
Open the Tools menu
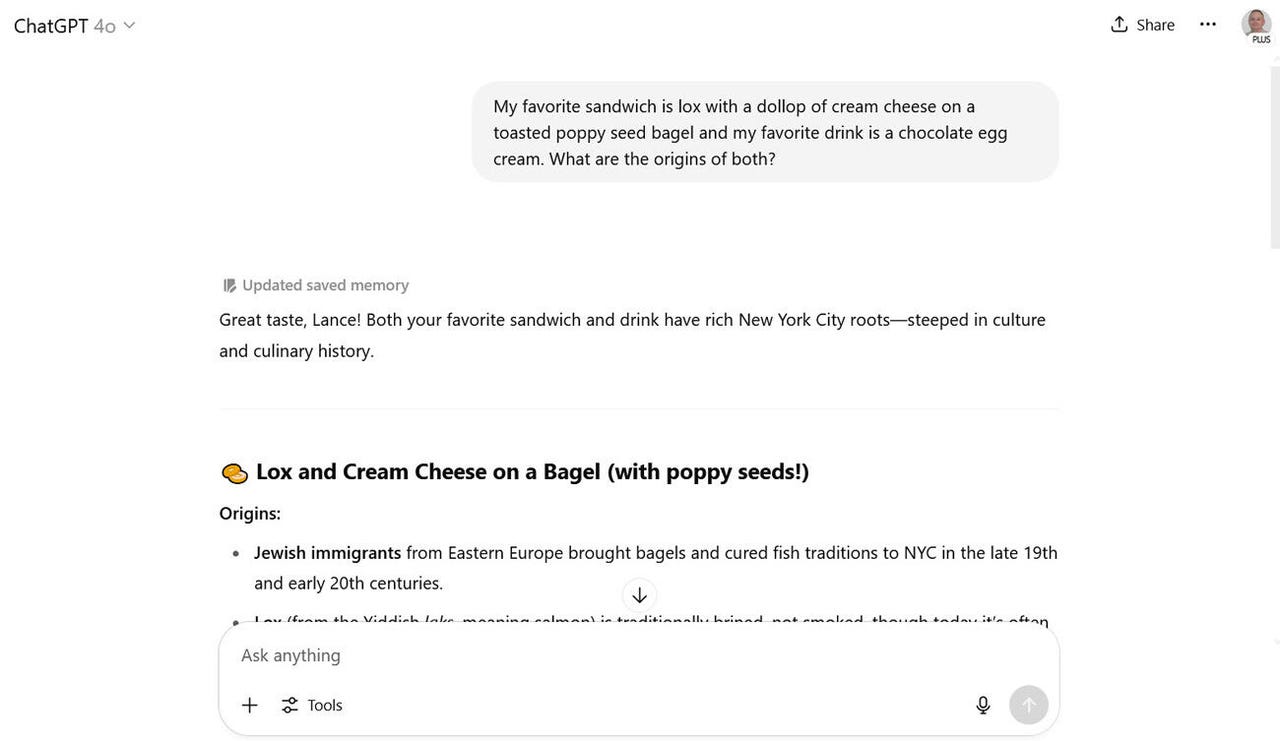312,705
